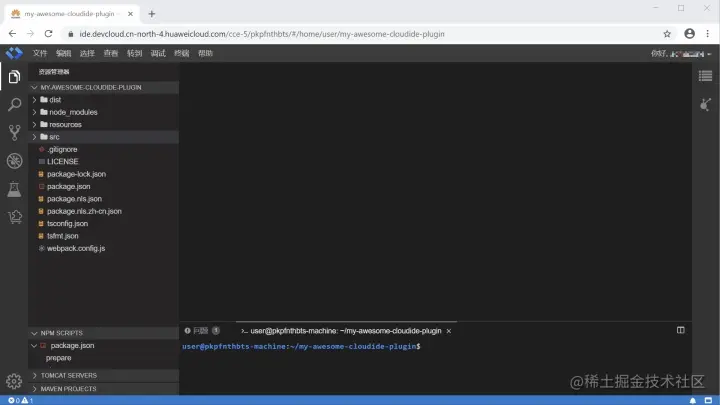Viewport: 720px width, 405px height.
Task: Collapse the NPM SCRIPTS section
Action: 34,333
